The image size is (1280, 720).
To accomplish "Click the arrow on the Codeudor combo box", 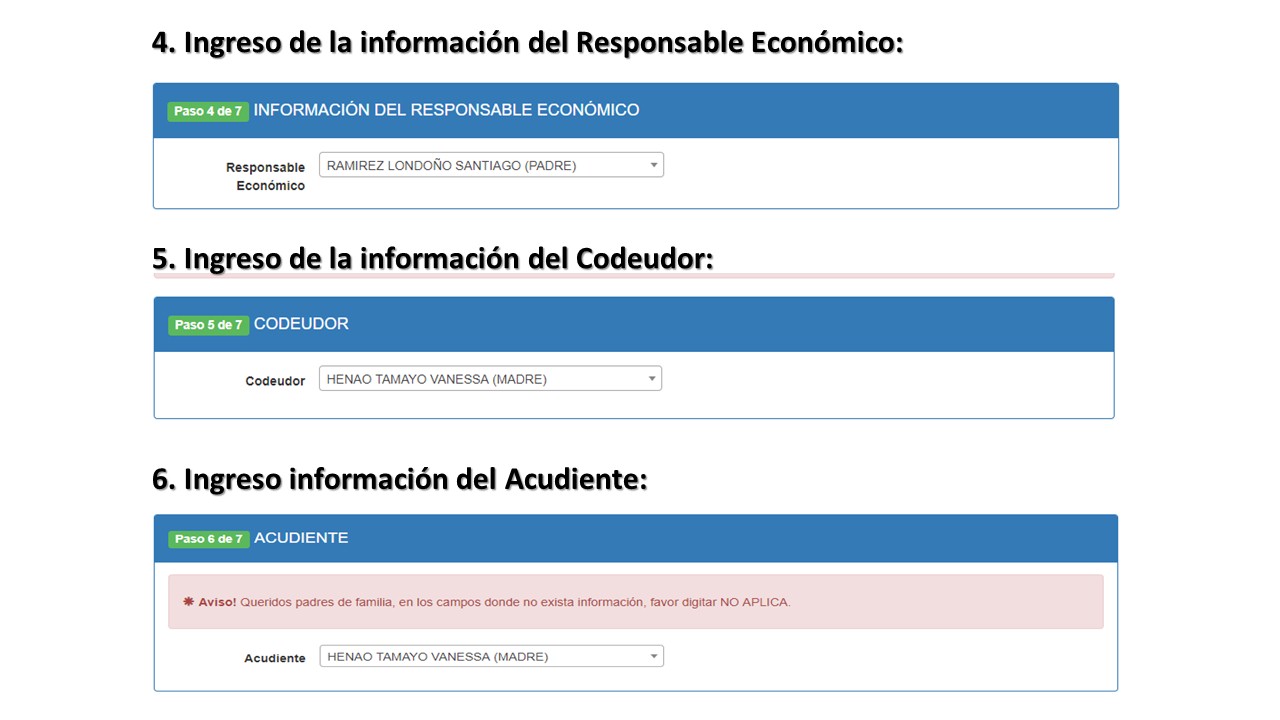I will 652,379.
